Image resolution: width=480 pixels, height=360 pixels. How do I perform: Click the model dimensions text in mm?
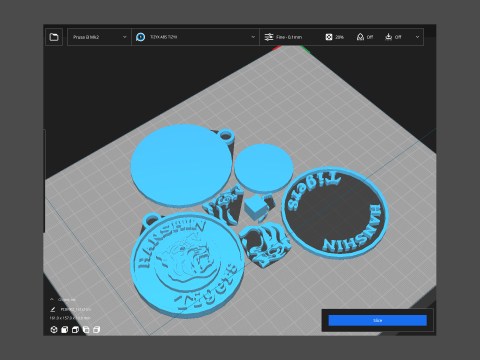click(70, 318)
